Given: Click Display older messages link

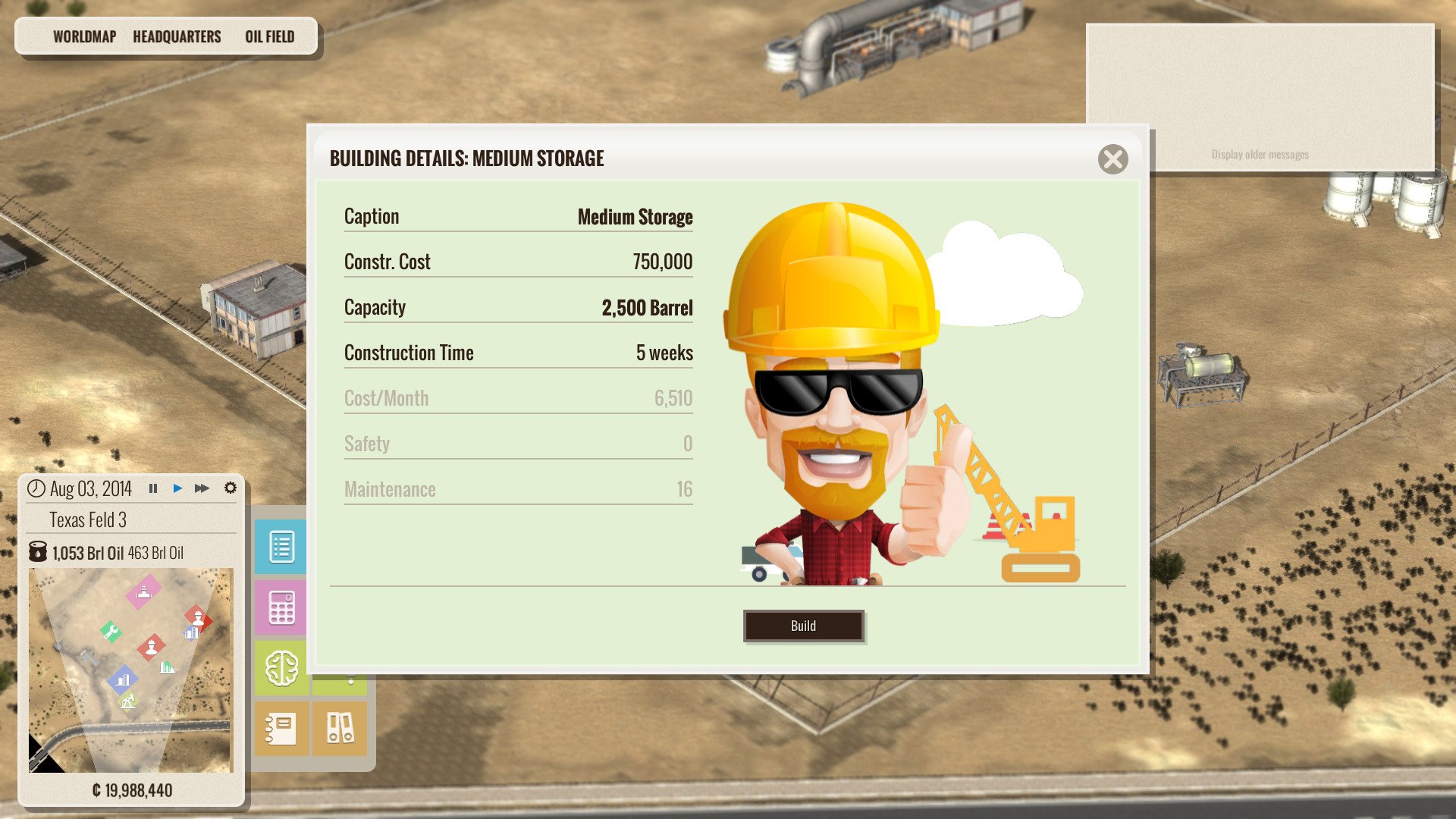Looking at the screenshot, I should (1260, 155).
